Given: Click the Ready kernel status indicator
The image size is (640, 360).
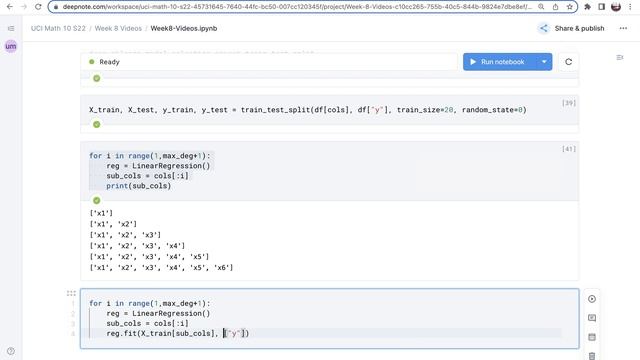Looking at the screenshot, I should (104, 62).
